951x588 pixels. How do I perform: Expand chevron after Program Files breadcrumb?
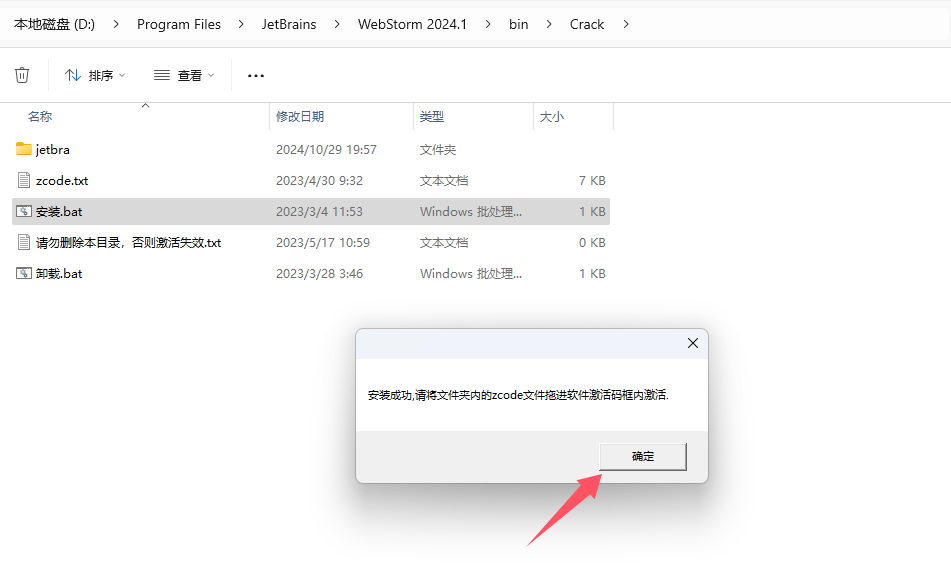(x=241, y=24)
